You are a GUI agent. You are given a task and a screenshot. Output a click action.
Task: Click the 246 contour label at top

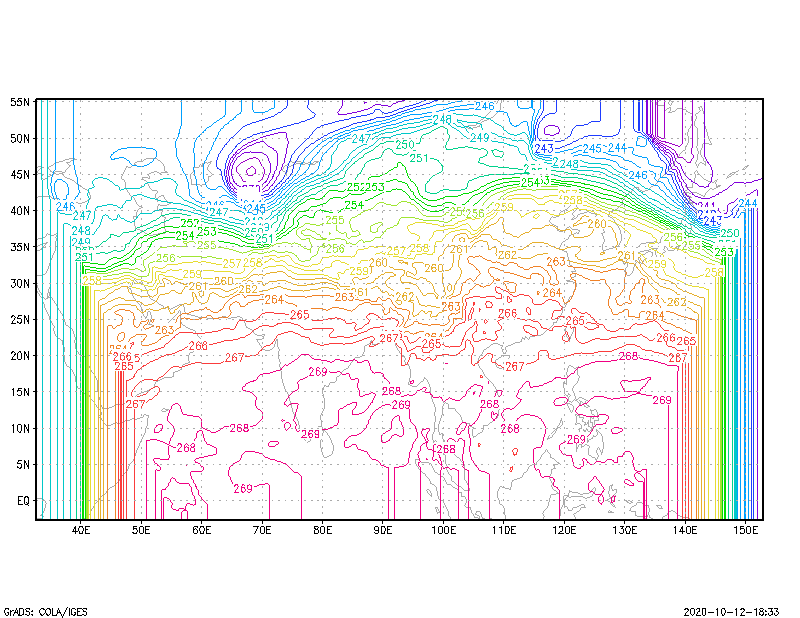click(x=484, y=106)
